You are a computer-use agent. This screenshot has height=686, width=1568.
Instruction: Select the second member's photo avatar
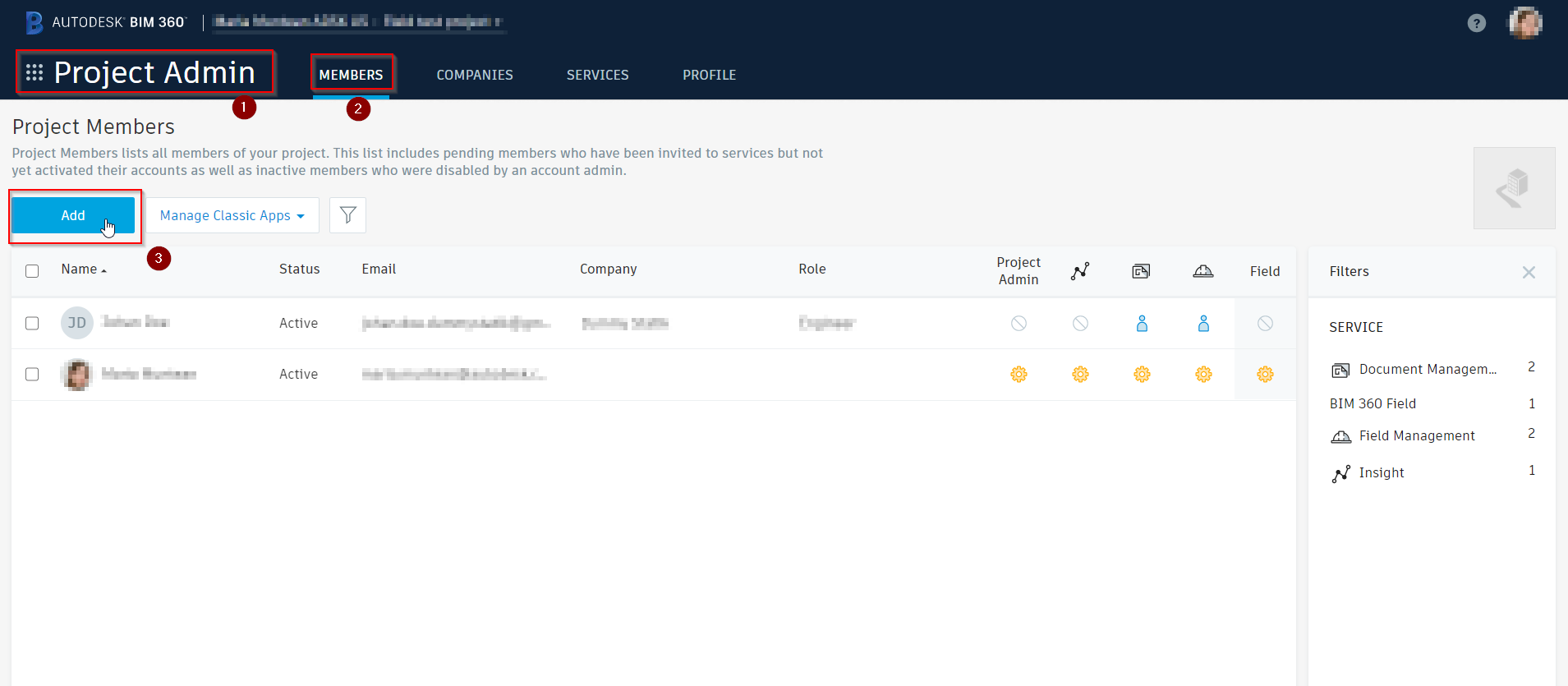pyautogui.click(x=77, y=375)
